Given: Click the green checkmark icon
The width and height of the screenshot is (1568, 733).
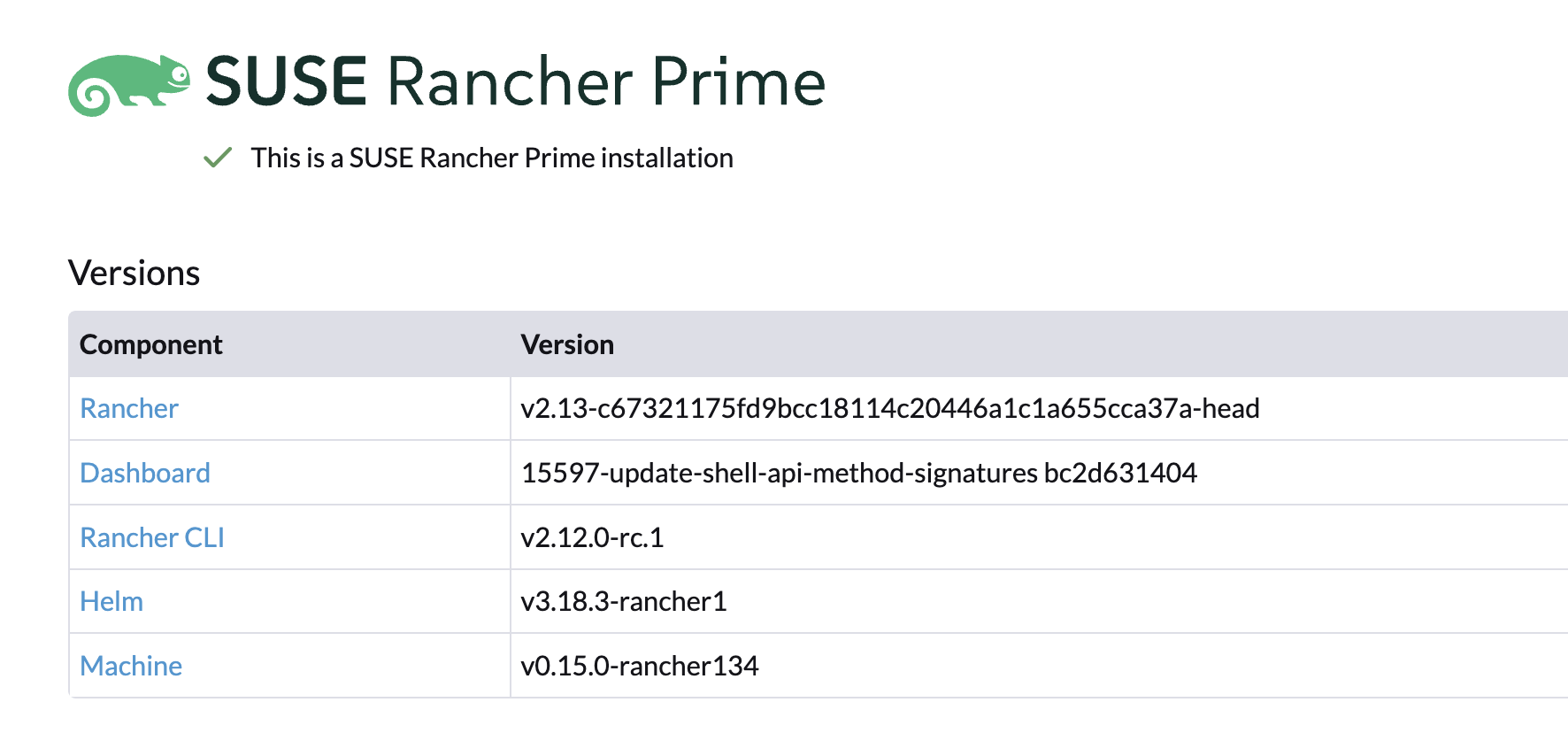Looking at the screenshot, I should tap(217, 158).
